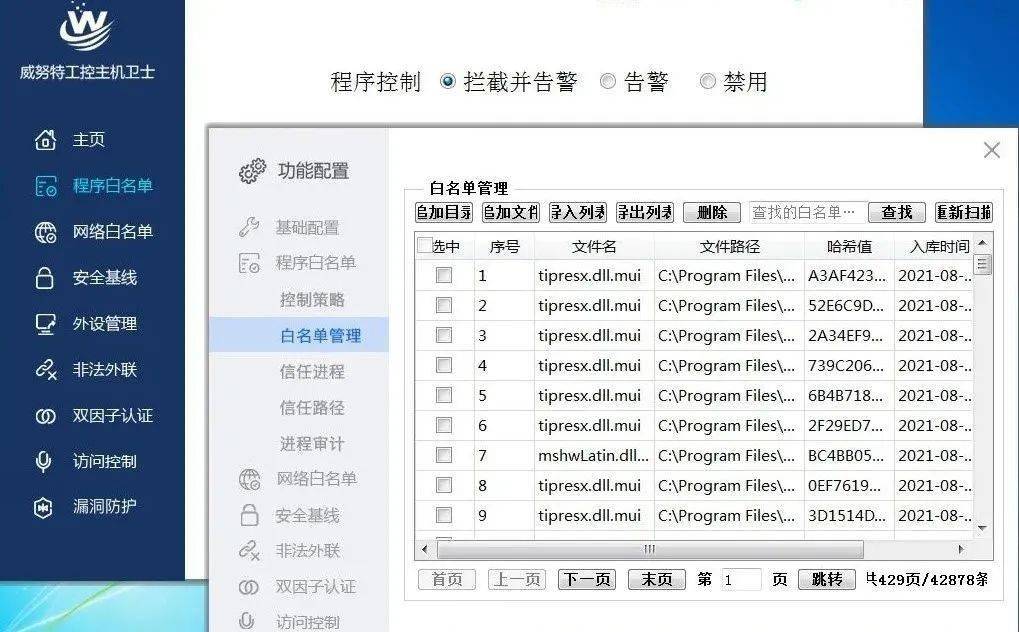Close the 功能配置 dialog with the X
1019x632 pixels.
[992, 150]
